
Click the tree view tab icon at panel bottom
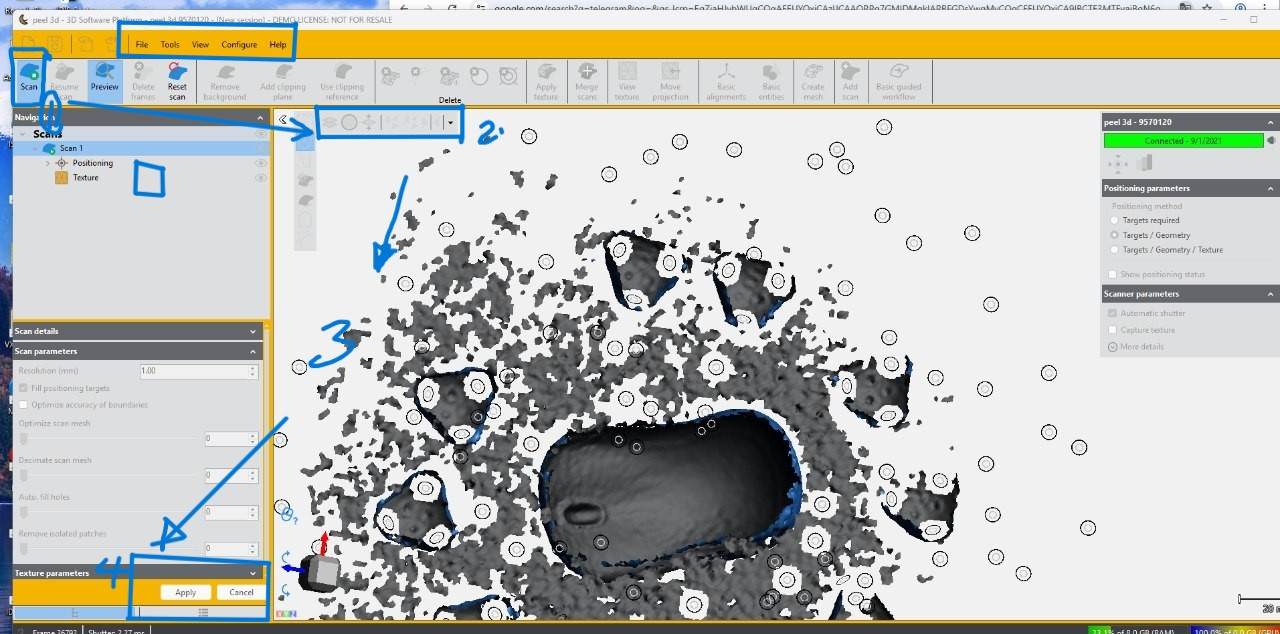75,611
